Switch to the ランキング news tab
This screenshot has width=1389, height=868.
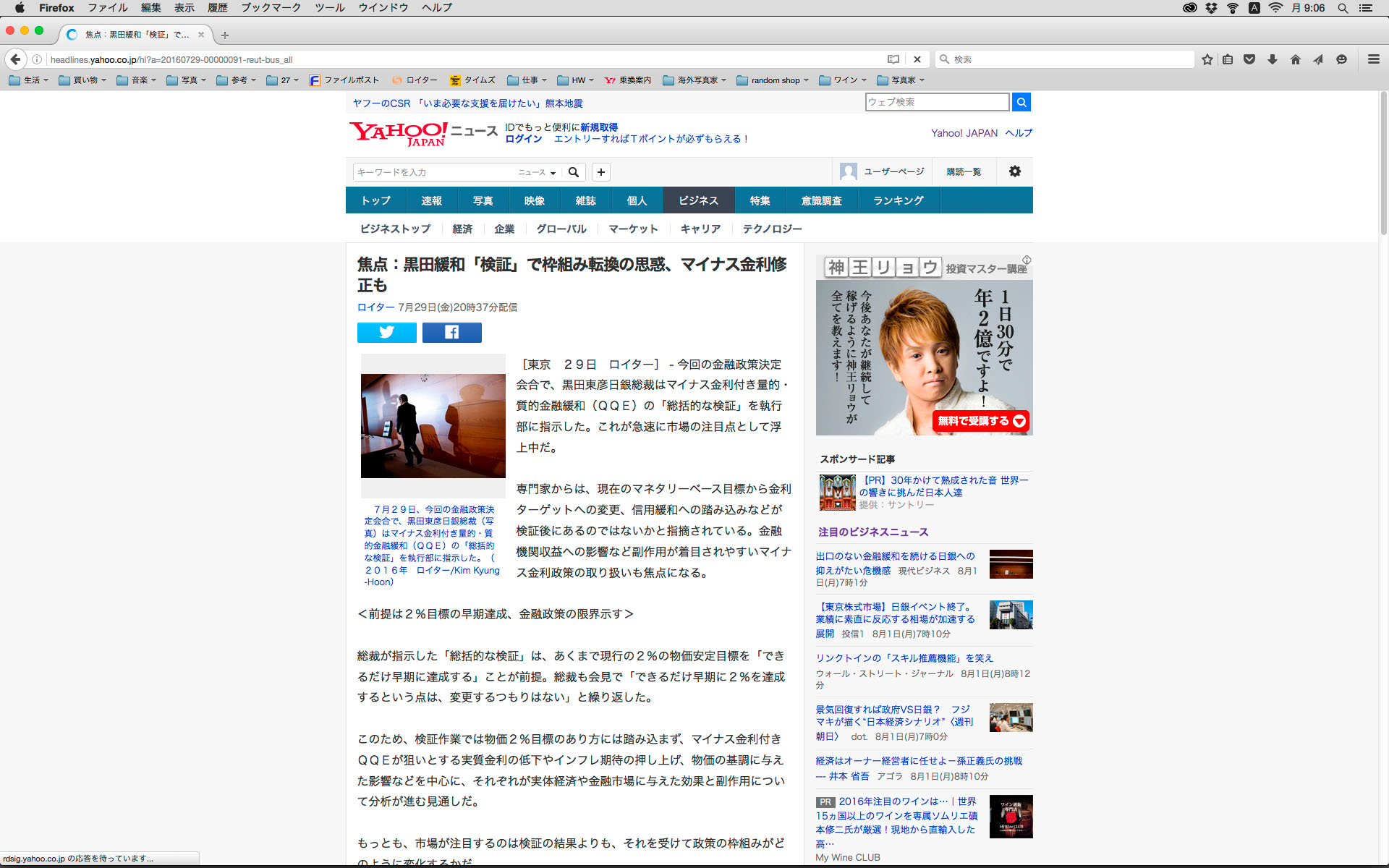(898, 200)
